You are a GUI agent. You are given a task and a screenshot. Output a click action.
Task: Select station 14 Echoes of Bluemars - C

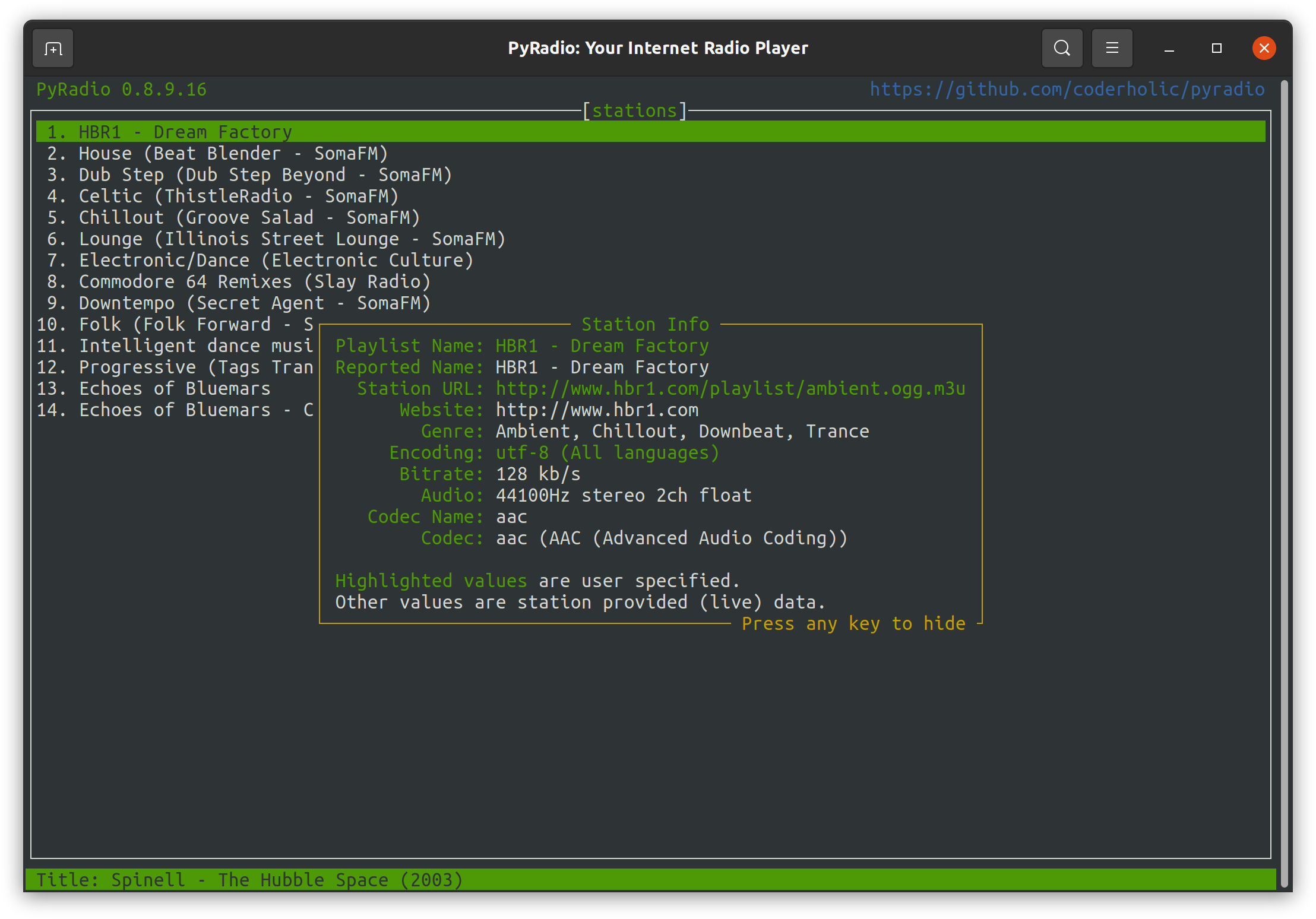tap(175, 410)
